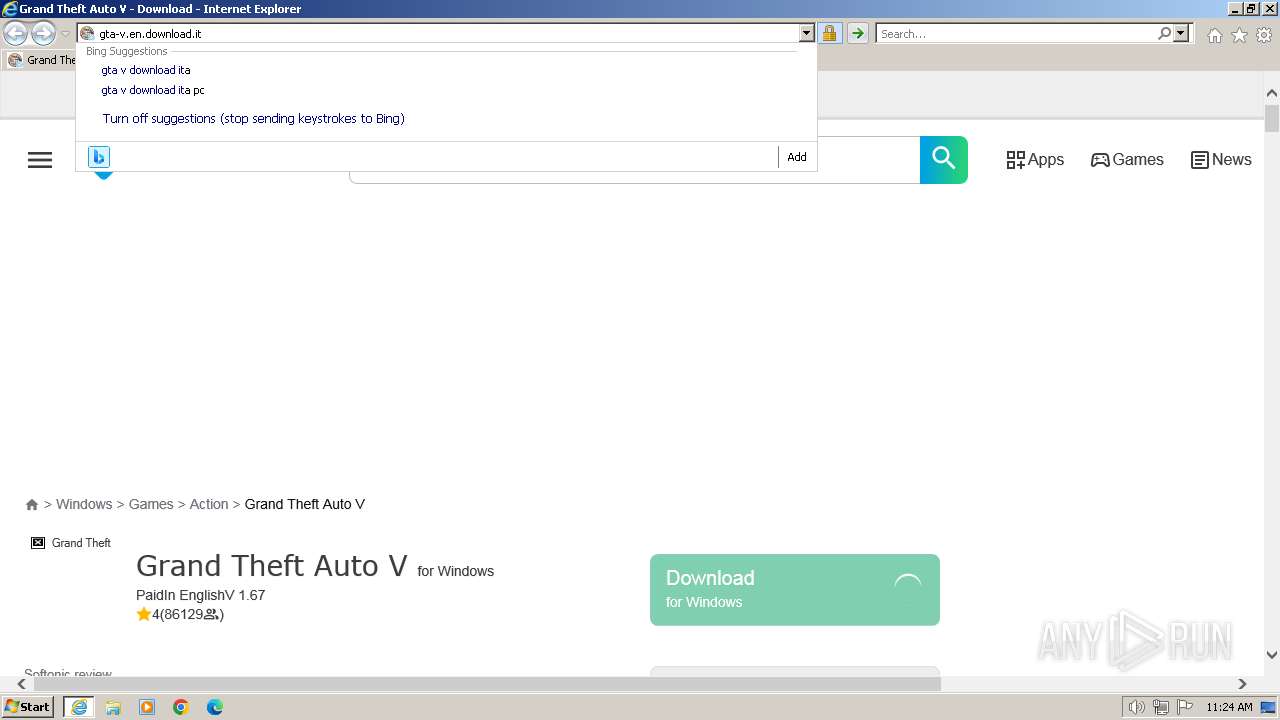1280x720 pixels.
Task: Click the vertical scrollbar down arrow
Action: tap(1272, 655)
